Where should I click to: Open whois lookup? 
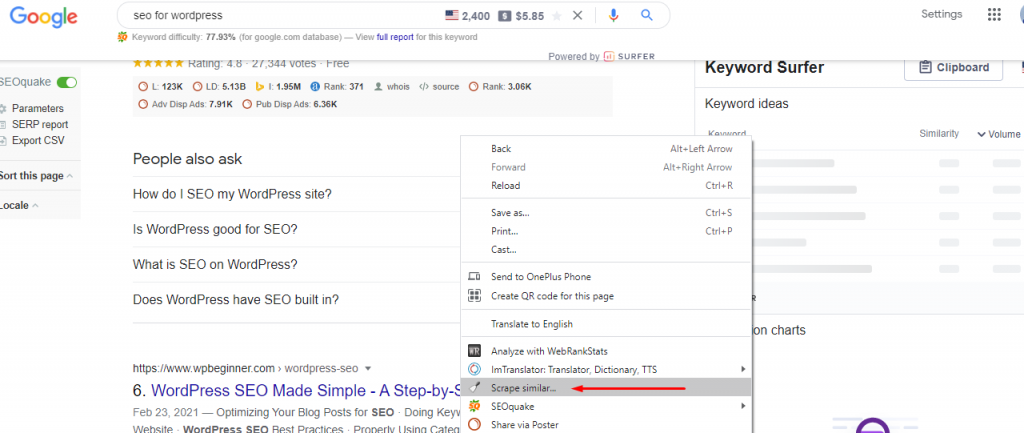[391, 86]
